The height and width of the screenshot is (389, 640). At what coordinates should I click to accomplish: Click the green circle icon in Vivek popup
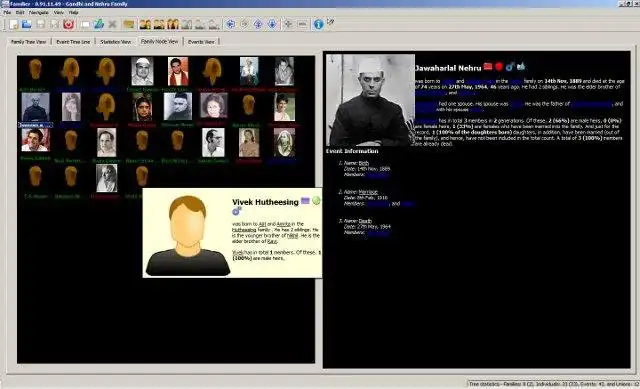pos(316,200)
